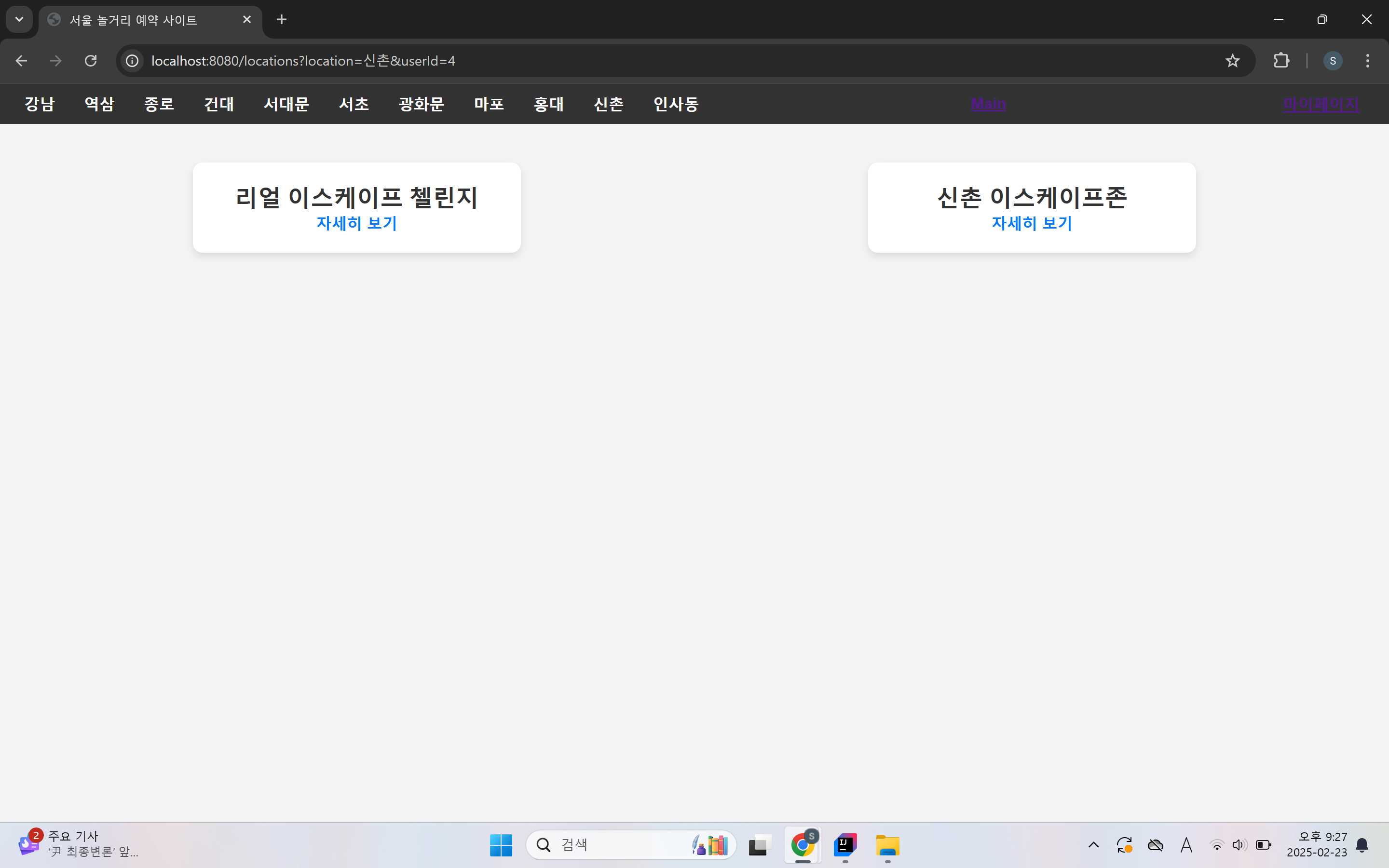Open 자세히 보기 for 리얼 이스케이프 챌린지
Screen dimensions: 1389x868
click(x=356, y=223)
